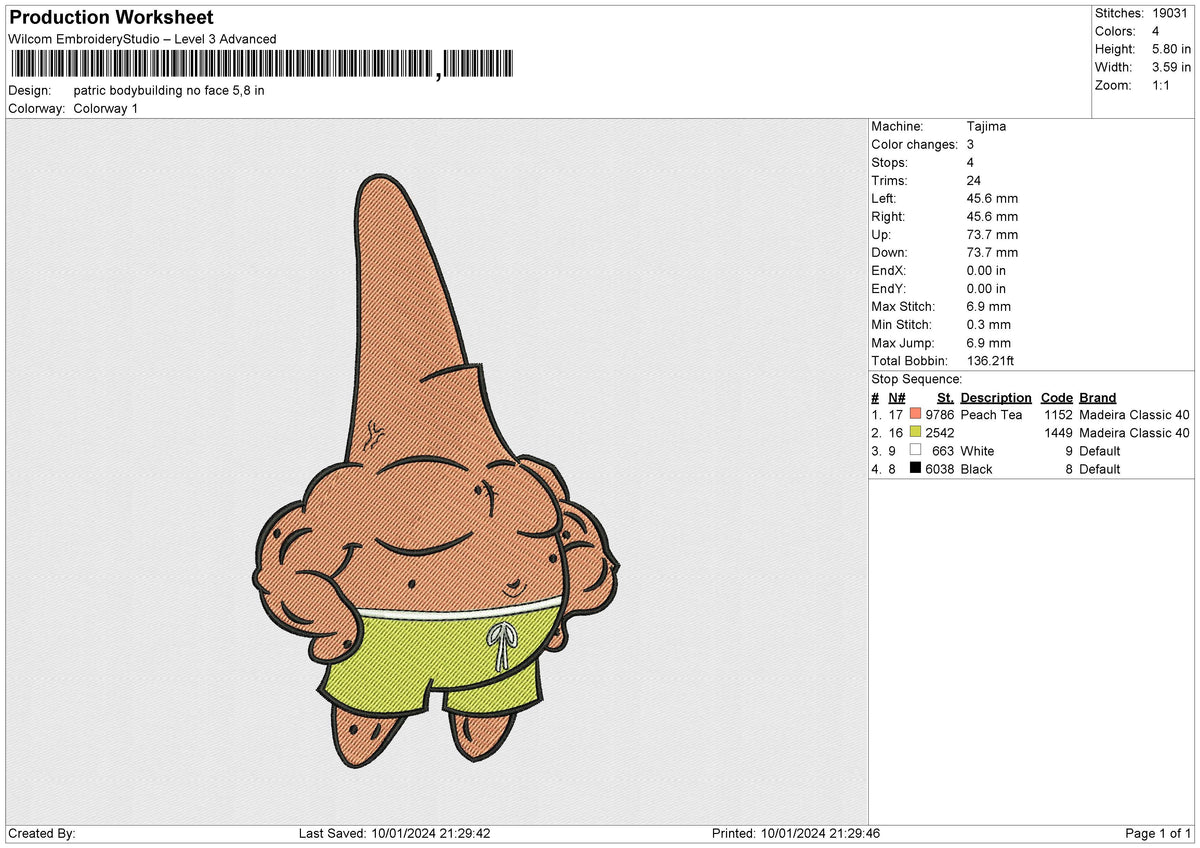Click the Total Bobbin value 136.21ft
This screenshot has width=1200, height=848.
[x=991, y=360]
